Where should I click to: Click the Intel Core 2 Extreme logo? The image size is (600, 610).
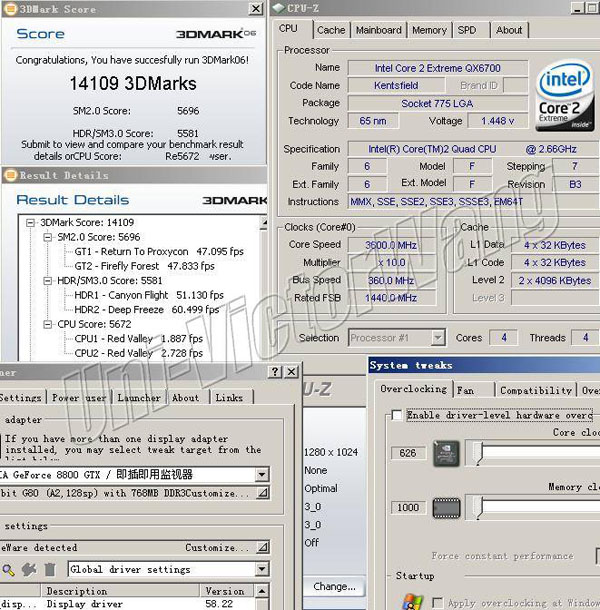pyautogui.click(x=564, y=95)
